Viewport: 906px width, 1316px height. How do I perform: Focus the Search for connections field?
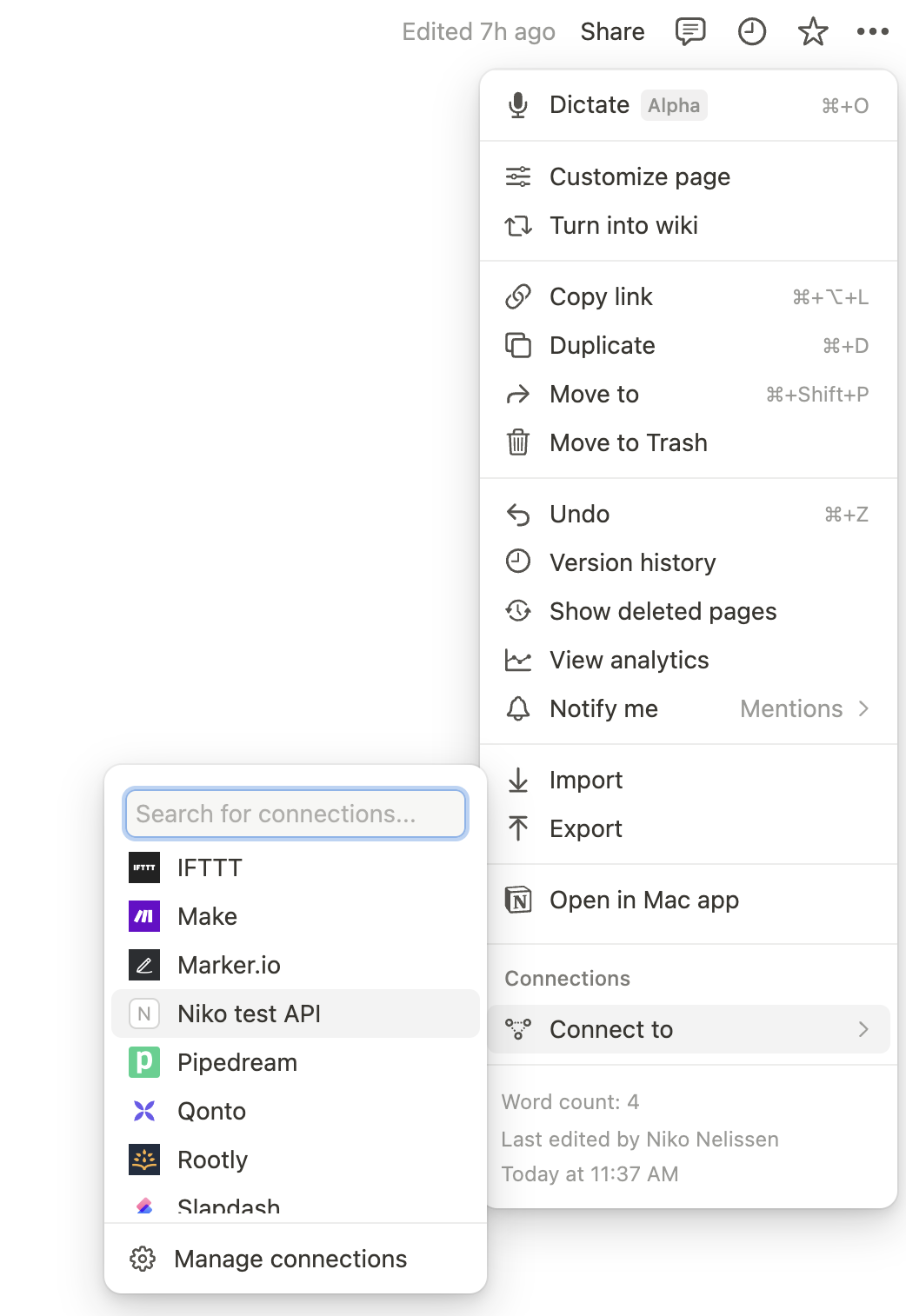pos(296,814)
